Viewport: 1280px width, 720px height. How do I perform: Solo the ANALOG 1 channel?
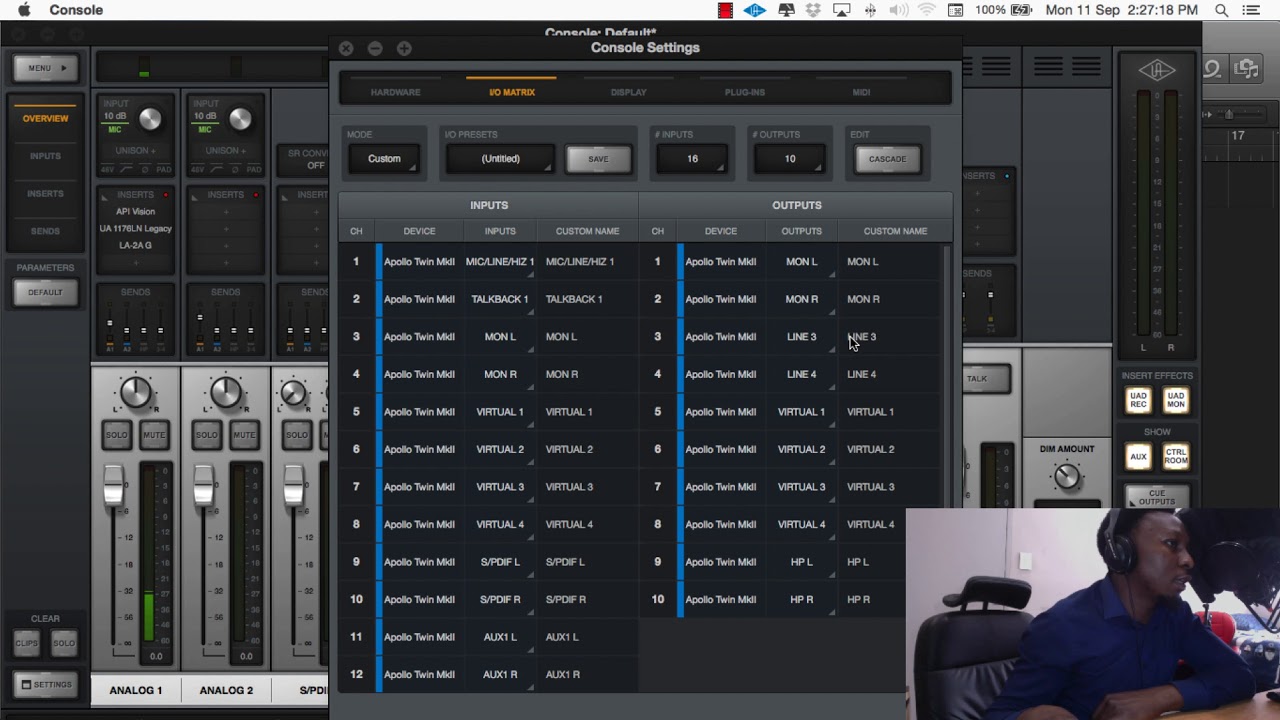[117, 435]
